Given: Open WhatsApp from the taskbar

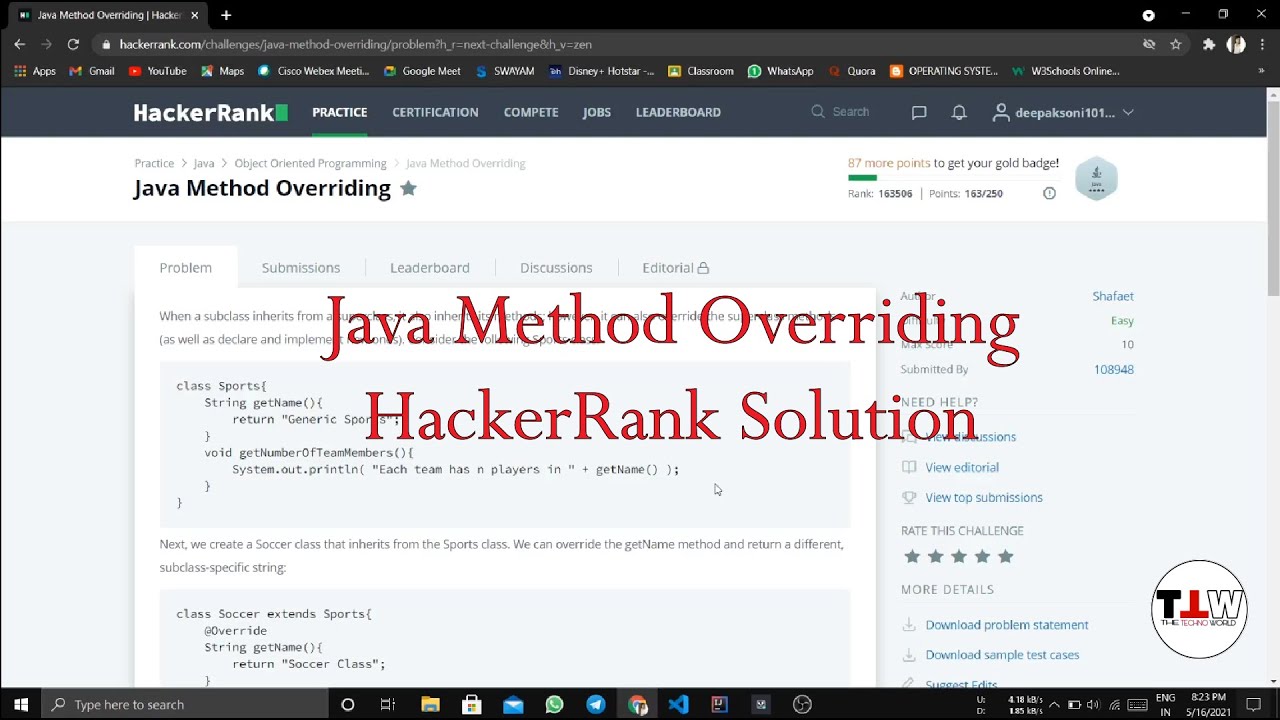Looking at the screenshot, I should tap(555, 704).
